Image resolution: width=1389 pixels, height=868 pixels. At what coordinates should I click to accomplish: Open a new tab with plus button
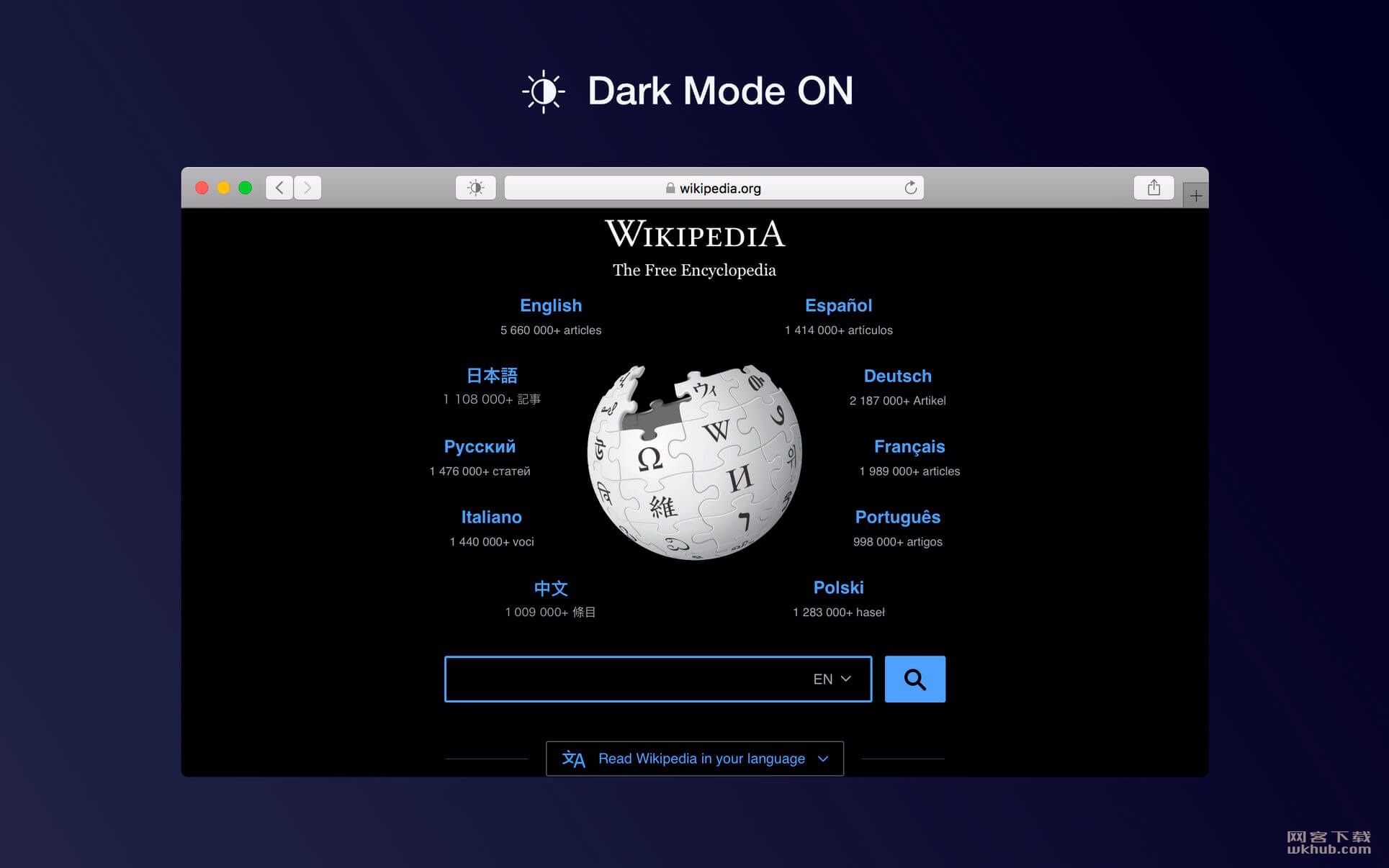tap(1196, 196)
